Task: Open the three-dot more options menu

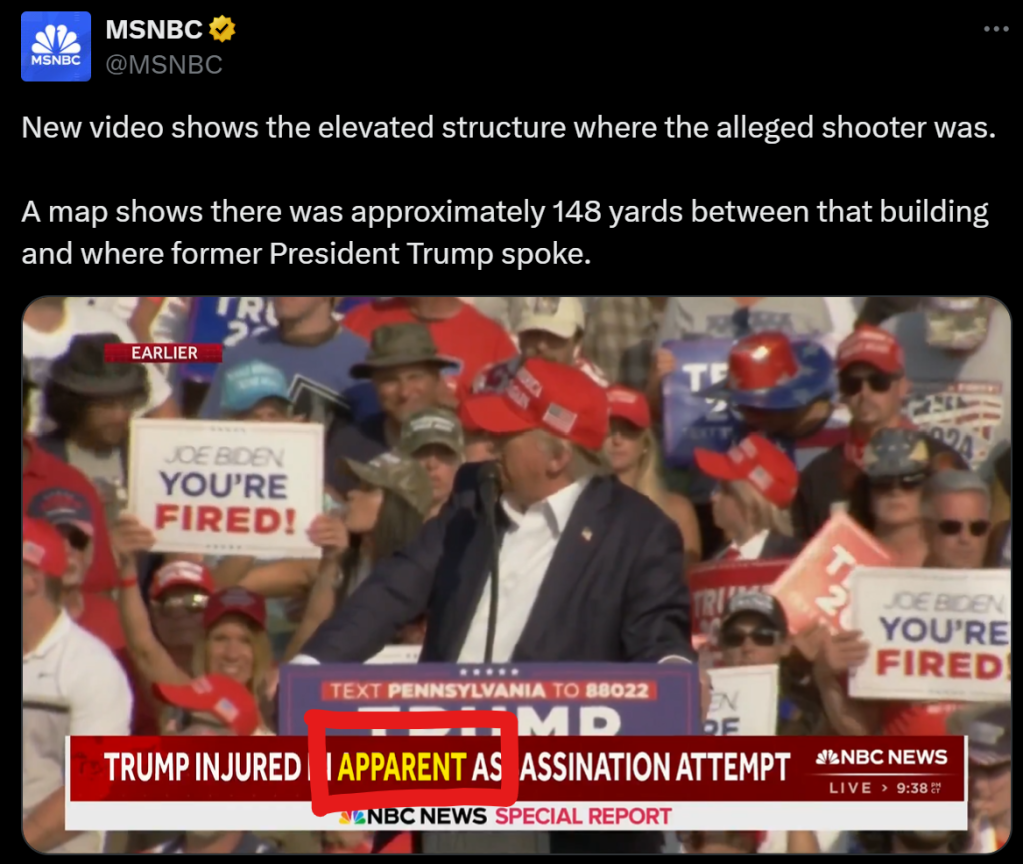Action: 996,29
